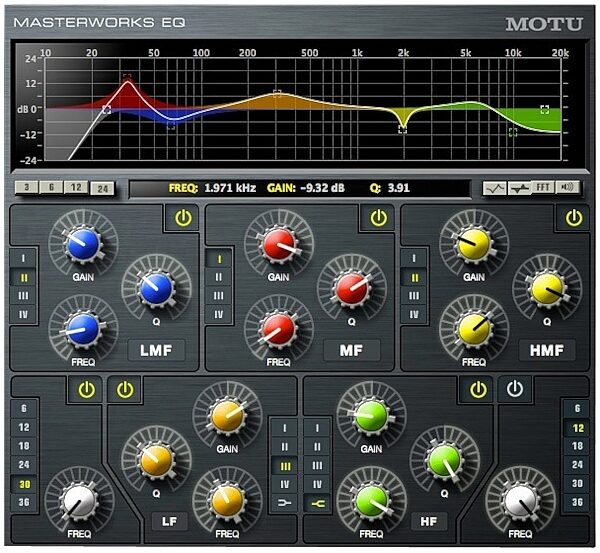
Task: Disable the low-cut filter power button
Action: [86, 390]
